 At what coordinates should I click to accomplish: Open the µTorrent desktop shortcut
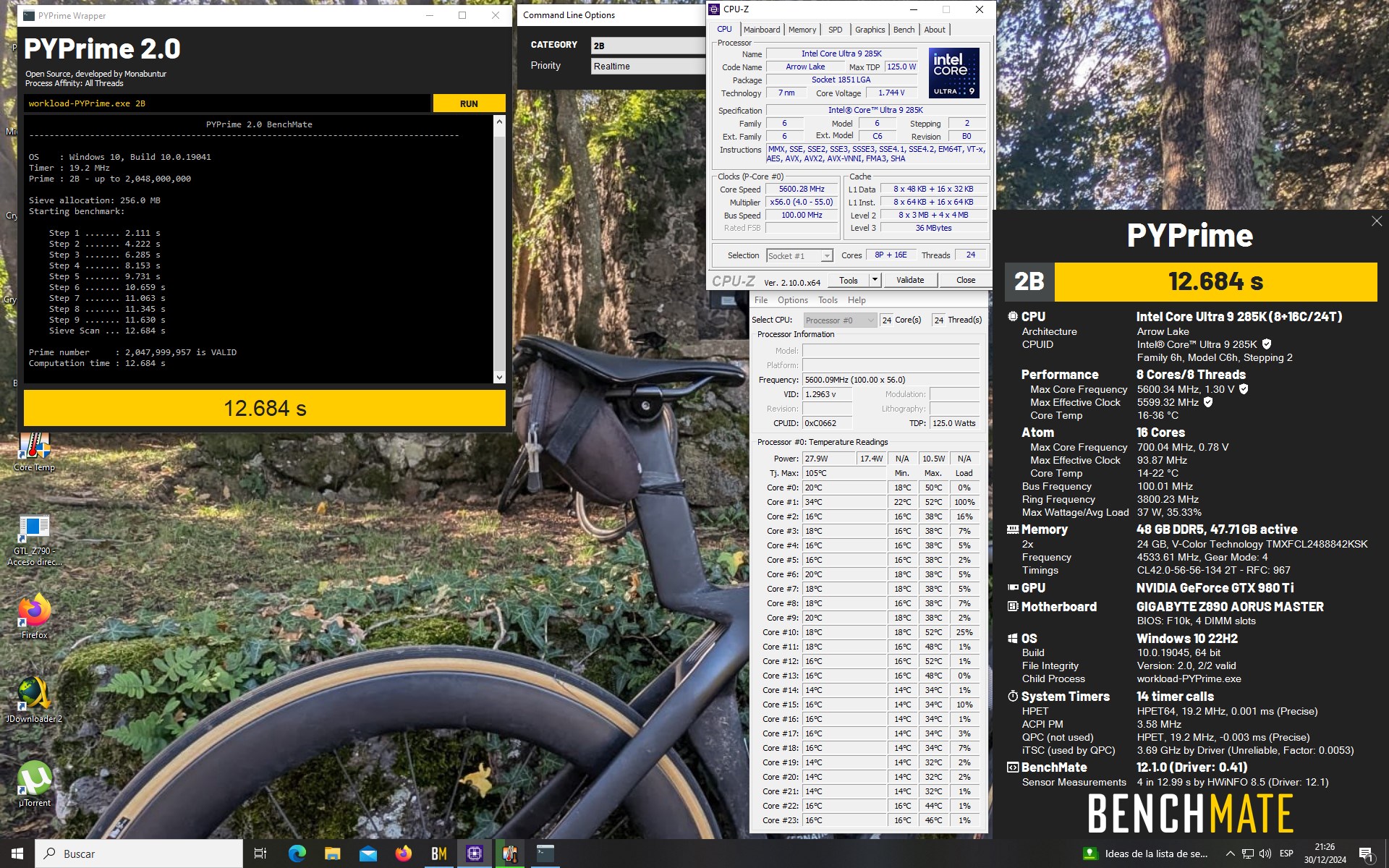click(34, 784)
